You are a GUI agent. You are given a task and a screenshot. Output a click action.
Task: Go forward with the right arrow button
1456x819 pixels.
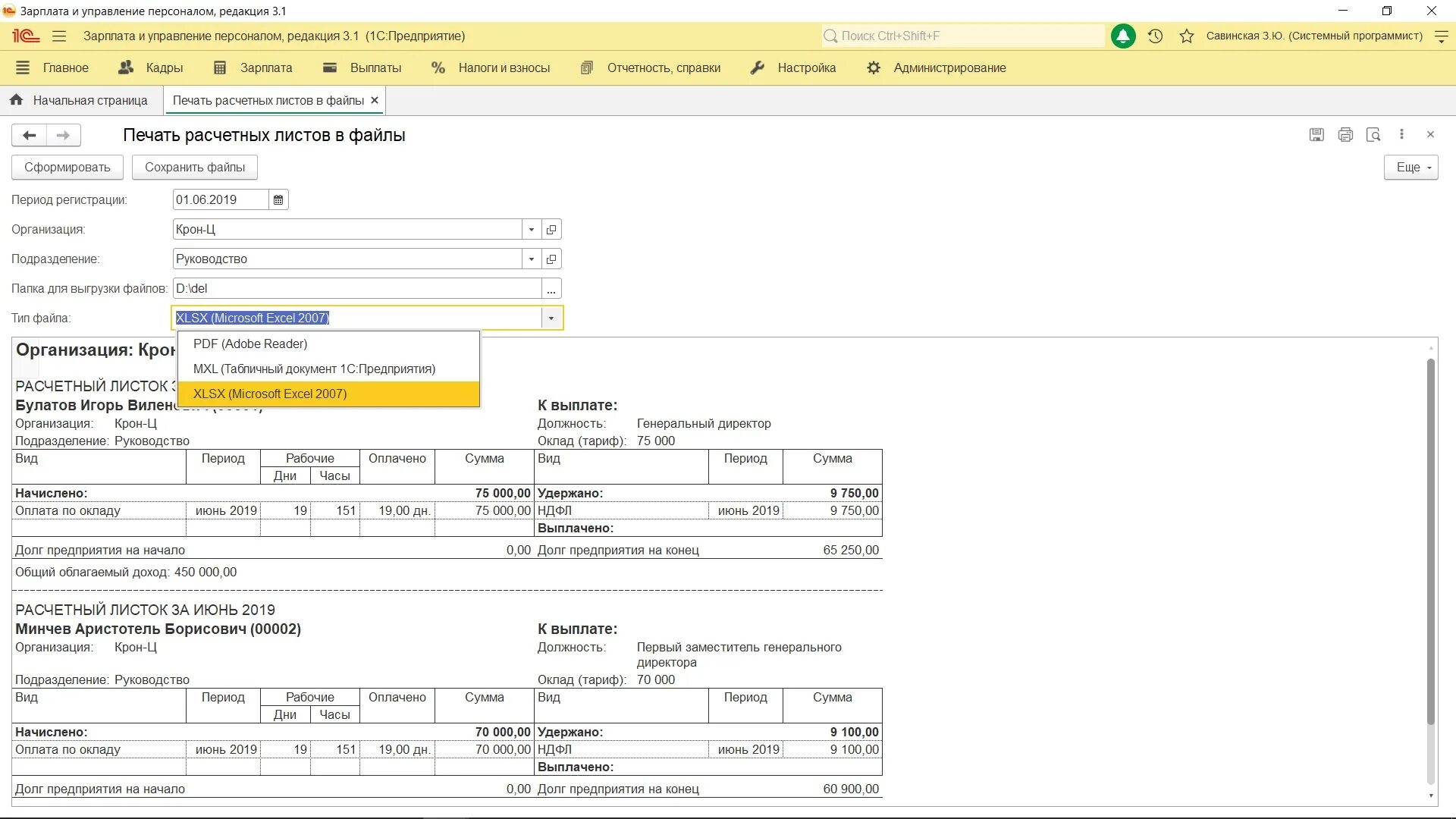[64, 136]
